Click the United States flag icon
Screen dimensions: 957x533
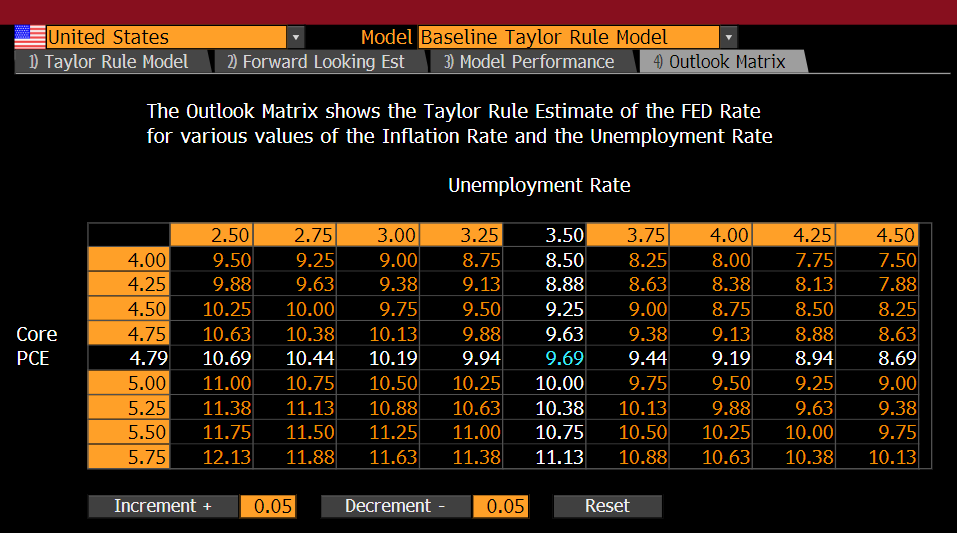pyautogui.click(x=30, y=37)
